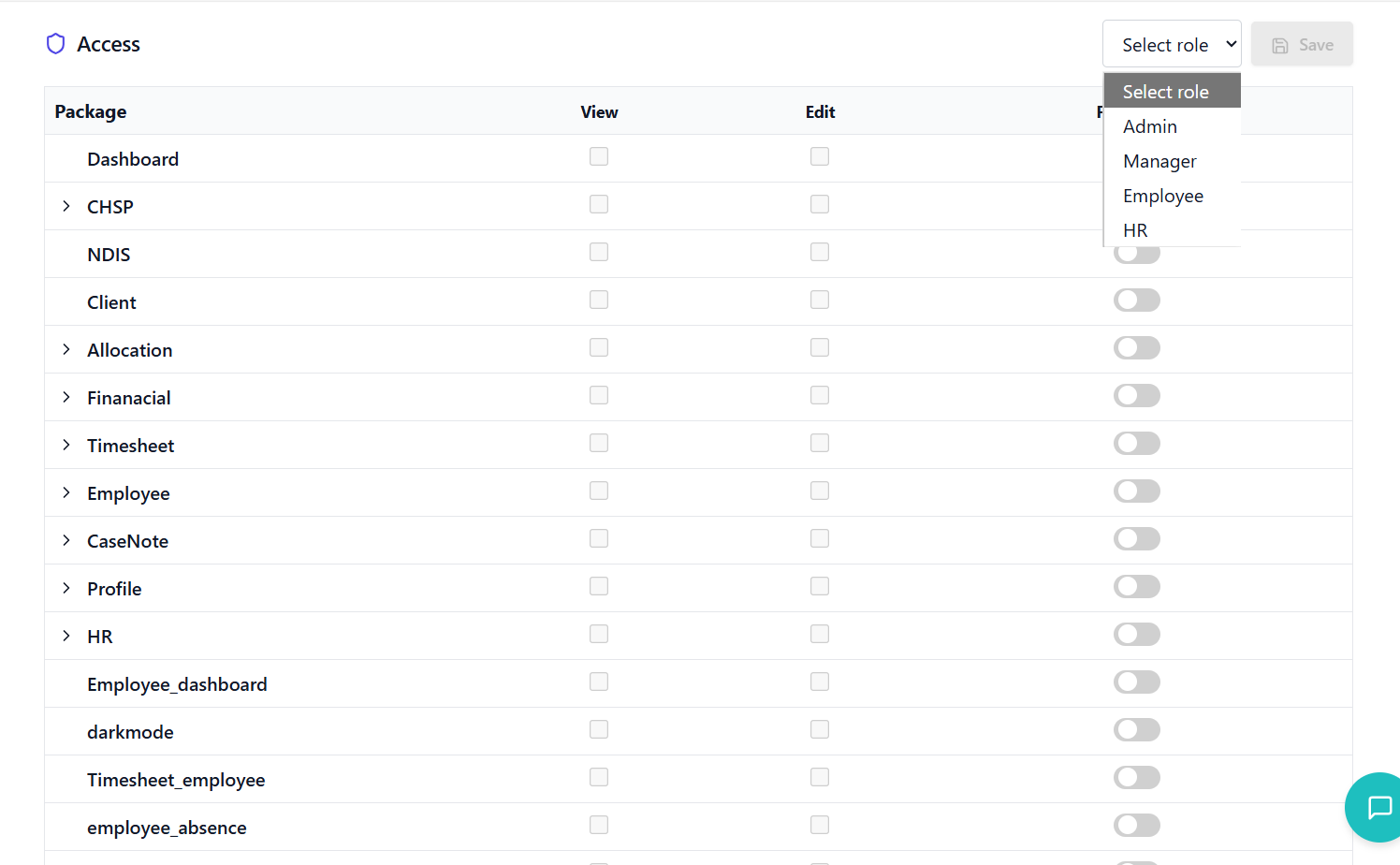This screenshot has height=865, width=1400.
Task: Click the Package column header
Action: 91,111
